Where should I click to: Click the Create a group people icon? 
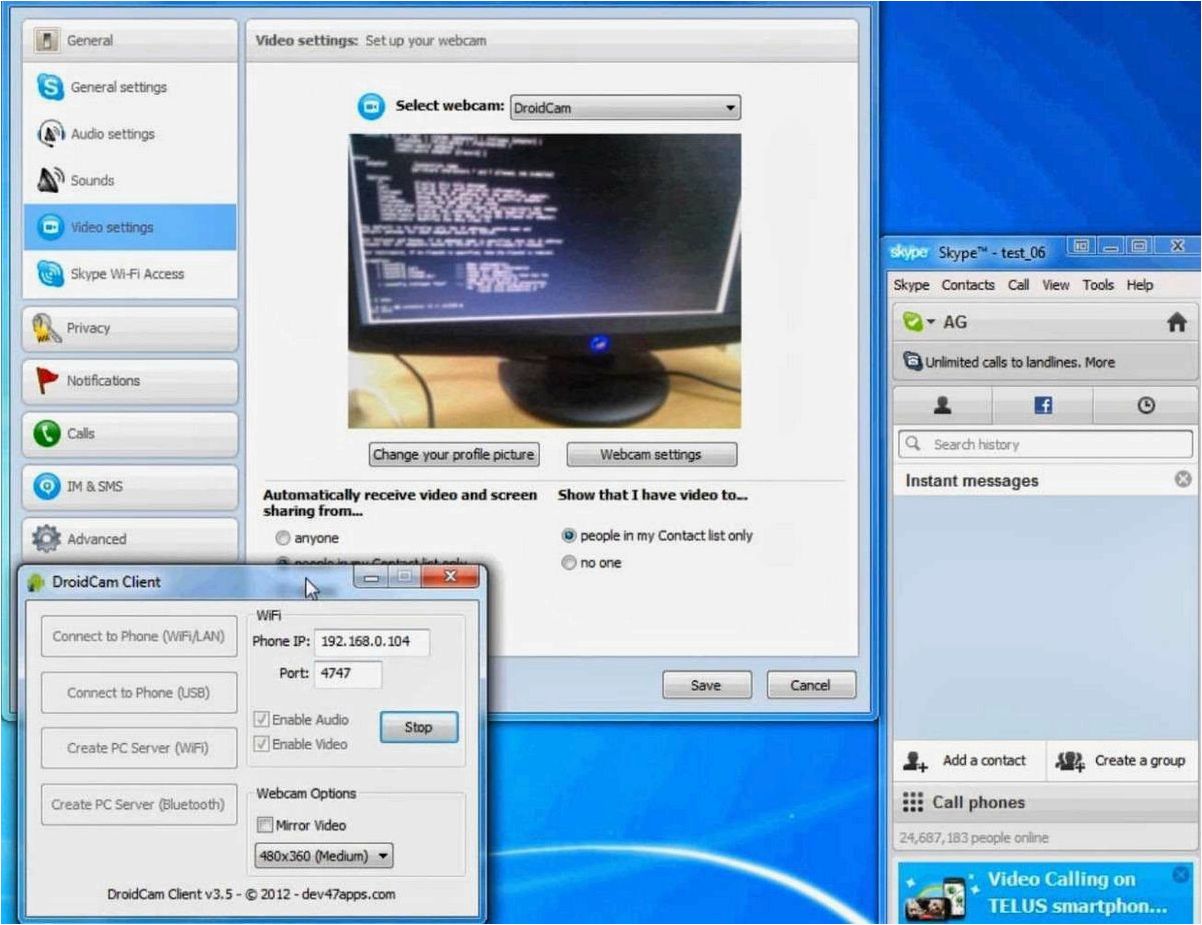pos(1071,761)
